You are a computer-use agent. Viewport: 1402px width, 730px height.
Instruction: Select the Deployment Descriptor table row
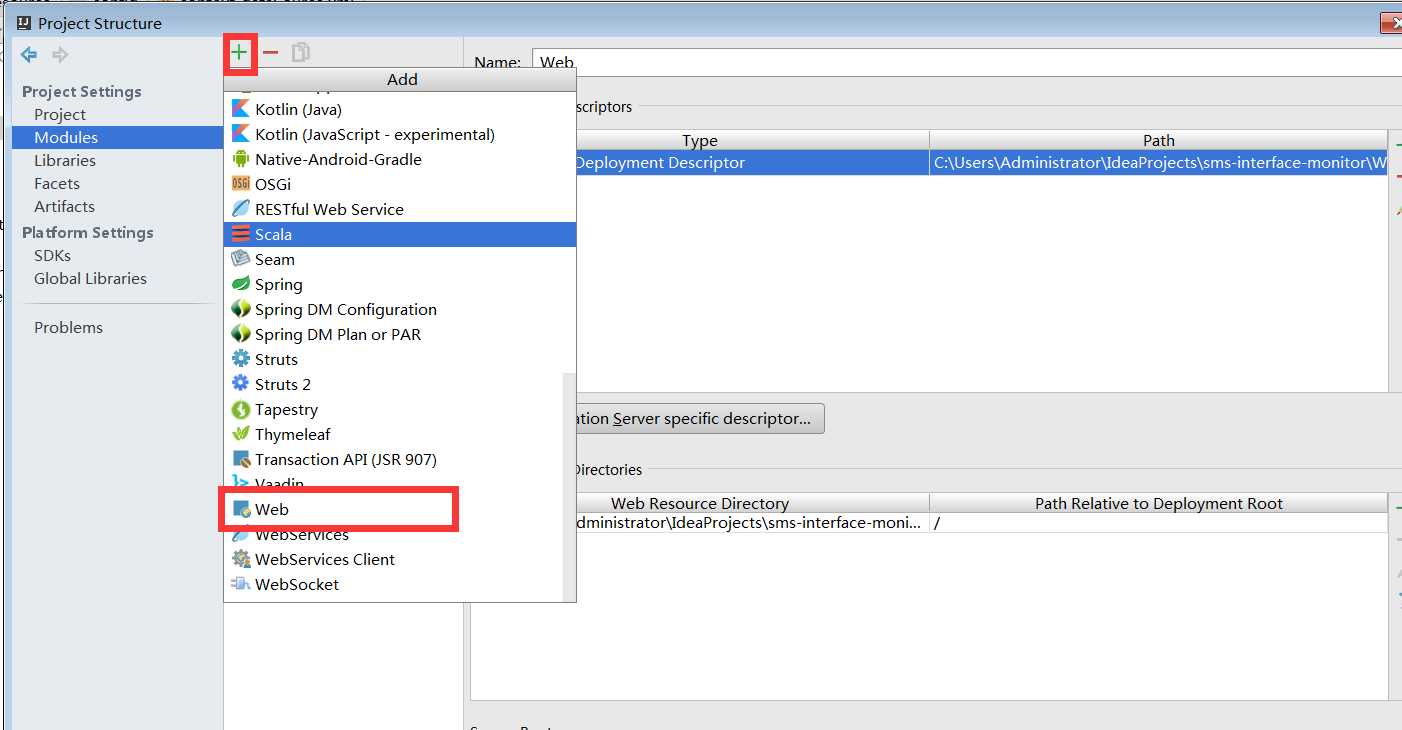click(982, 162)
